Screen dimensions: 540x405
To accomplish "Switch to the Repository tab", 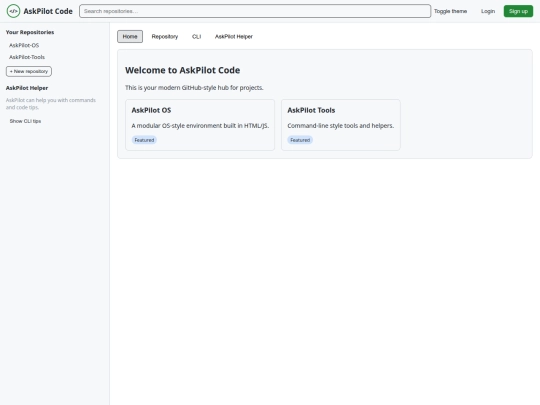I will 165,37.
